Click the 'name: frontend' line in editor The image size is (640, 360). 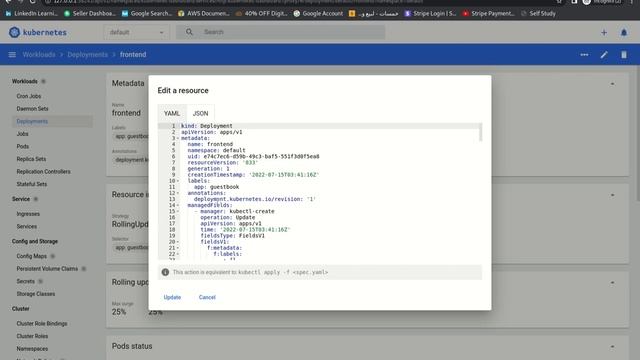click(210, 144)
